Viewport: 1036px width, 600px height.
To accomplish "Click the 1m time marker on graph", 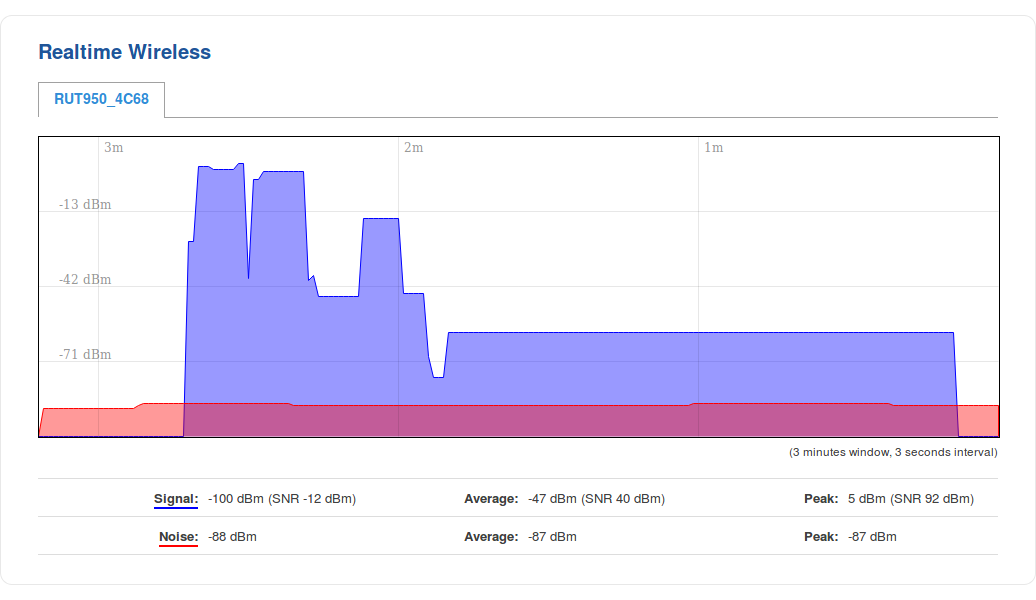I will [713, 148].
